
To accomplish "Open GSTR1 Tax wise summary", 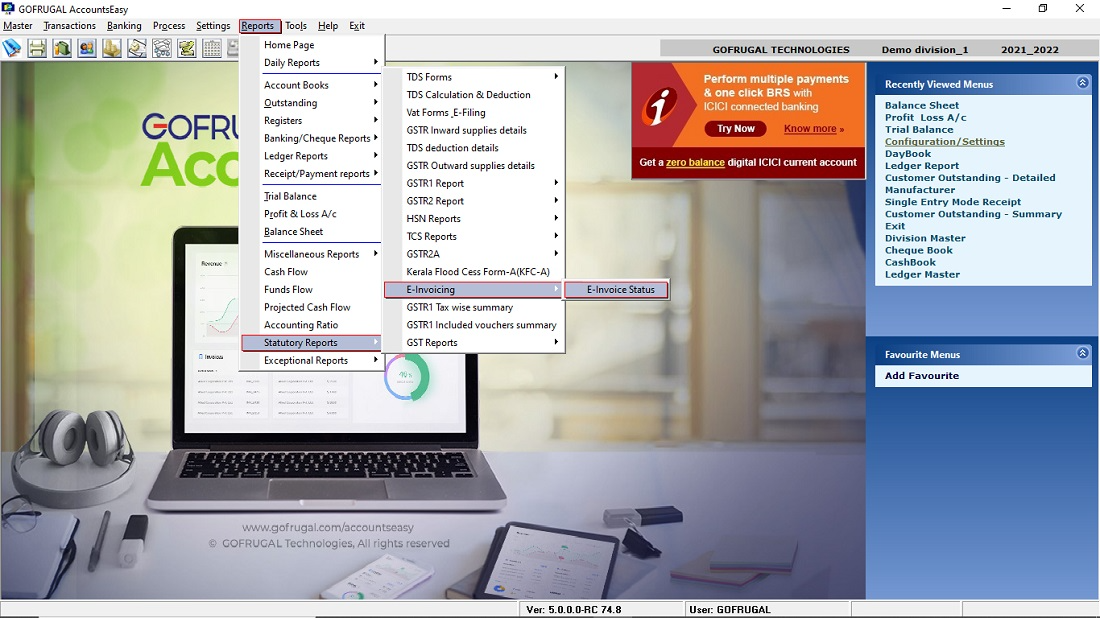I will pos(474,307).
